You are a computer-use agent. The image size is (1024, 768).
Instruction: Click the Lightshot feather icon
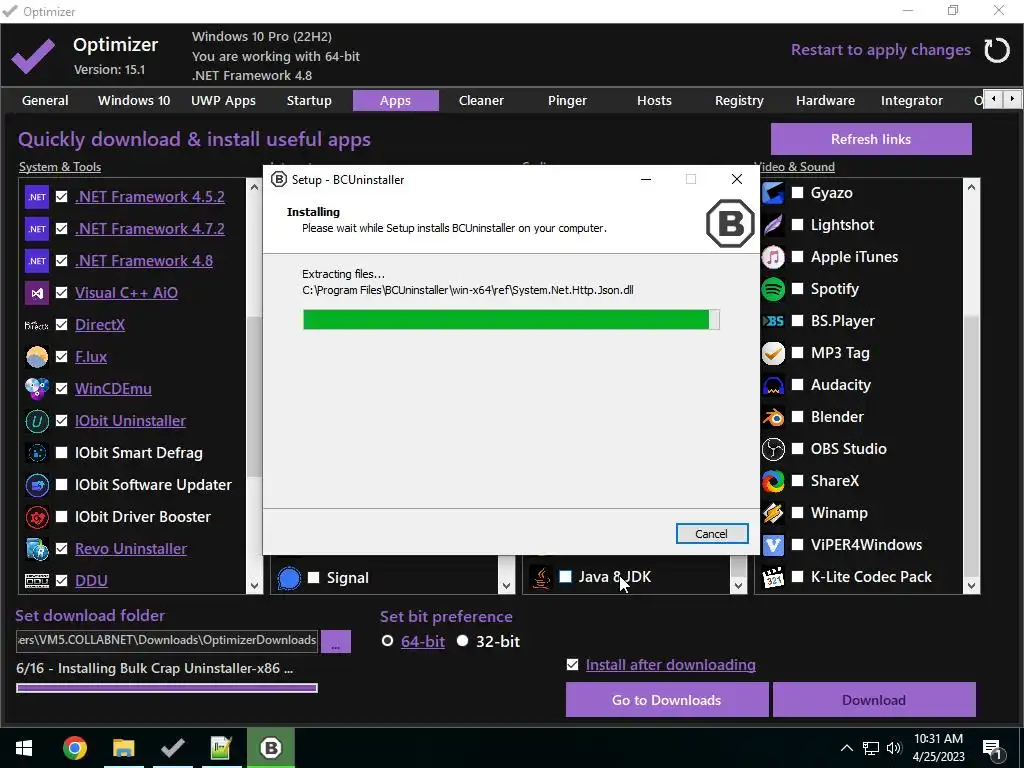click(773, 225)
